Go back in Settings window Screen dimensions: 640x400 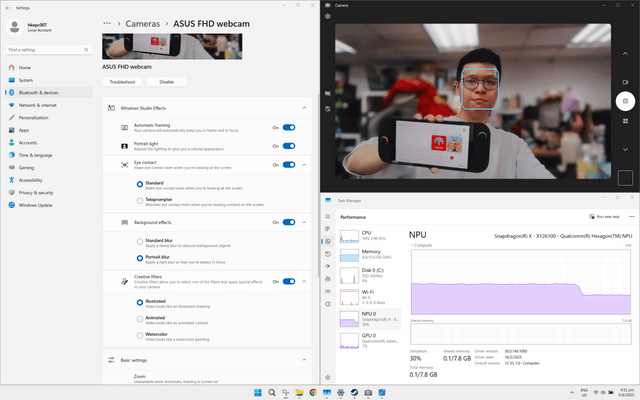[x=8, y=8]
